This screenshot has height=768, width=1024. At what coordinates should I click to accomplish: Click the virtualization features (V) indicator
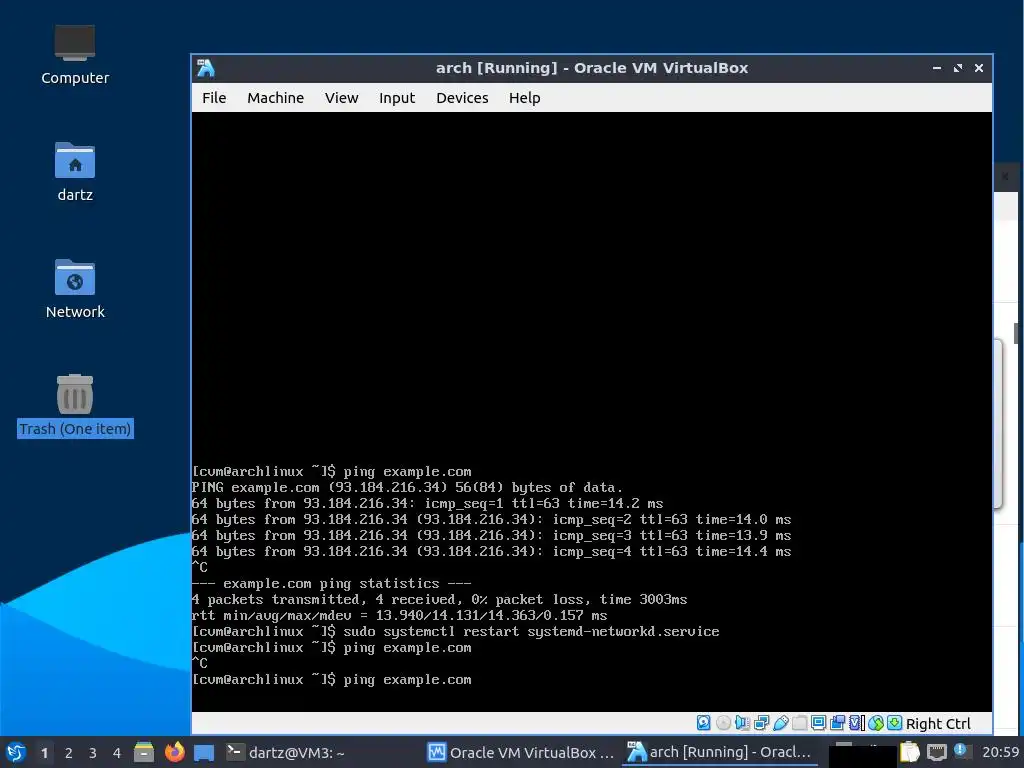coord(857,722)
